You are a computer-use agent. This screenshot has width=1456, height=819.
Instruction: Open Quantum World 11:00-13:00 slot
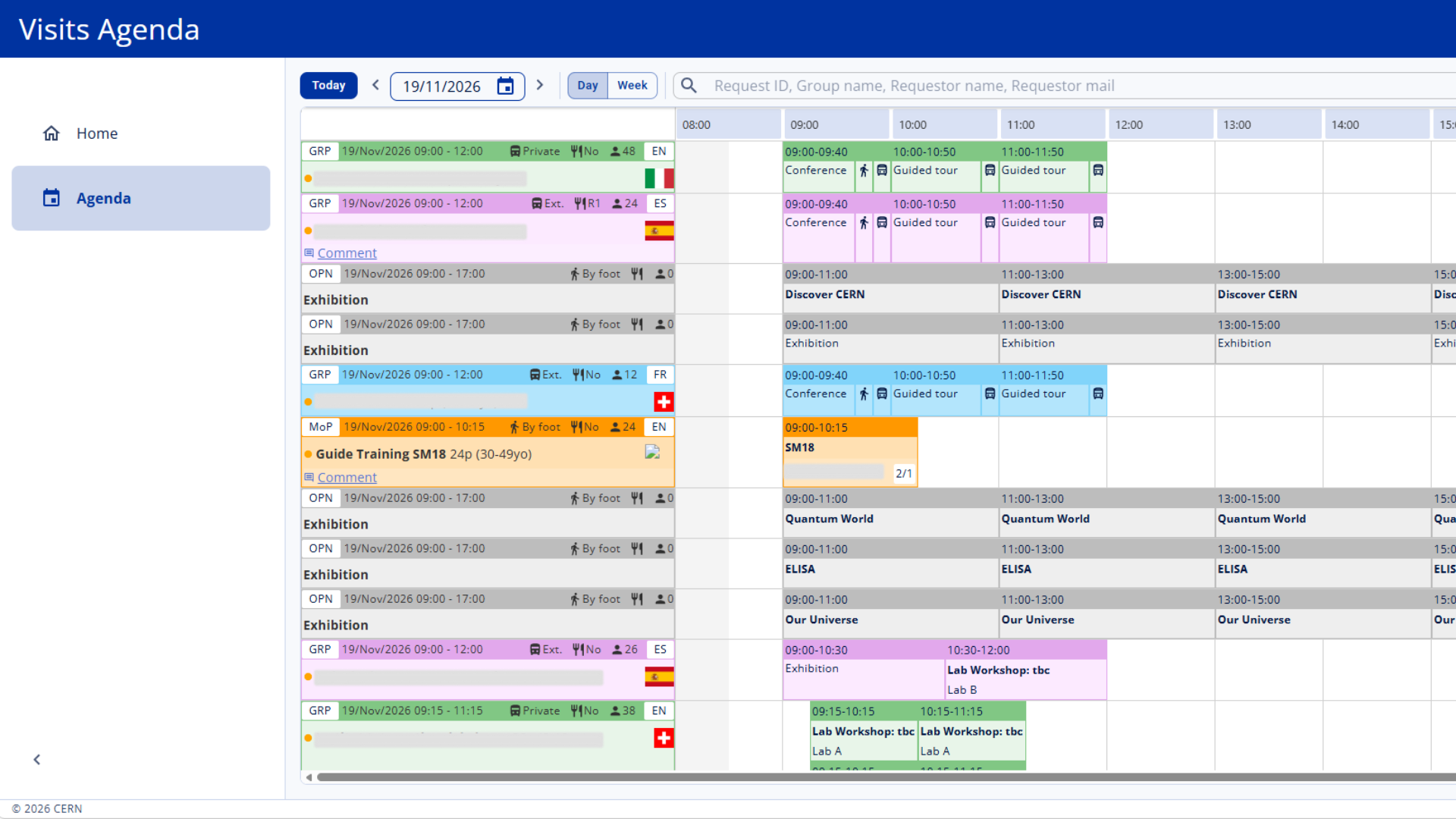coord(1107,513)
